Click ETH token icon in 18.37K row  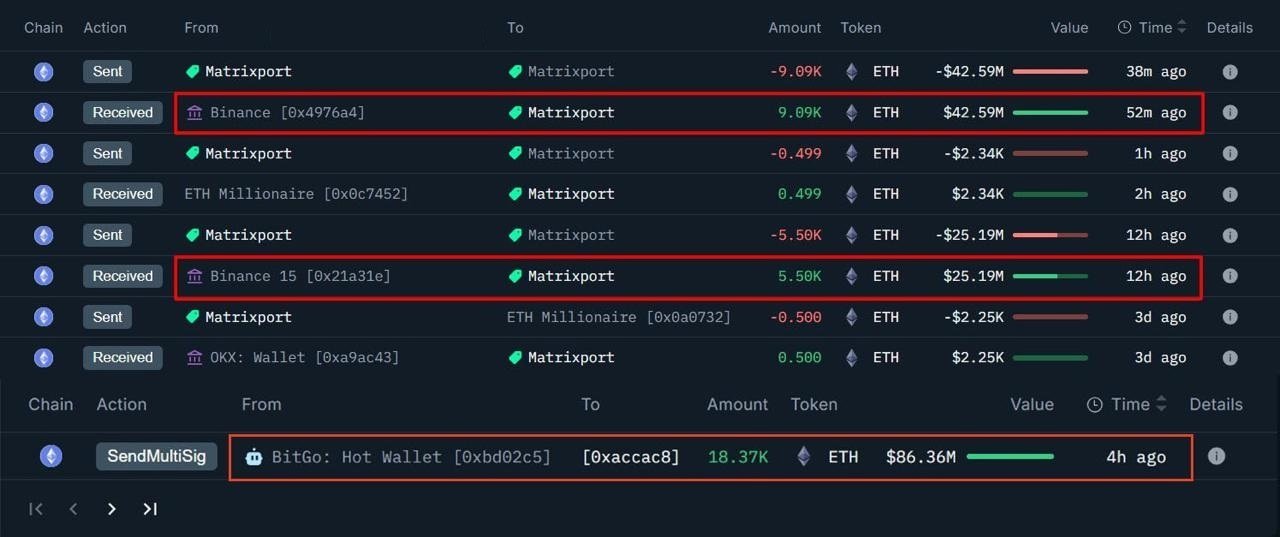[x=804, y=456]
